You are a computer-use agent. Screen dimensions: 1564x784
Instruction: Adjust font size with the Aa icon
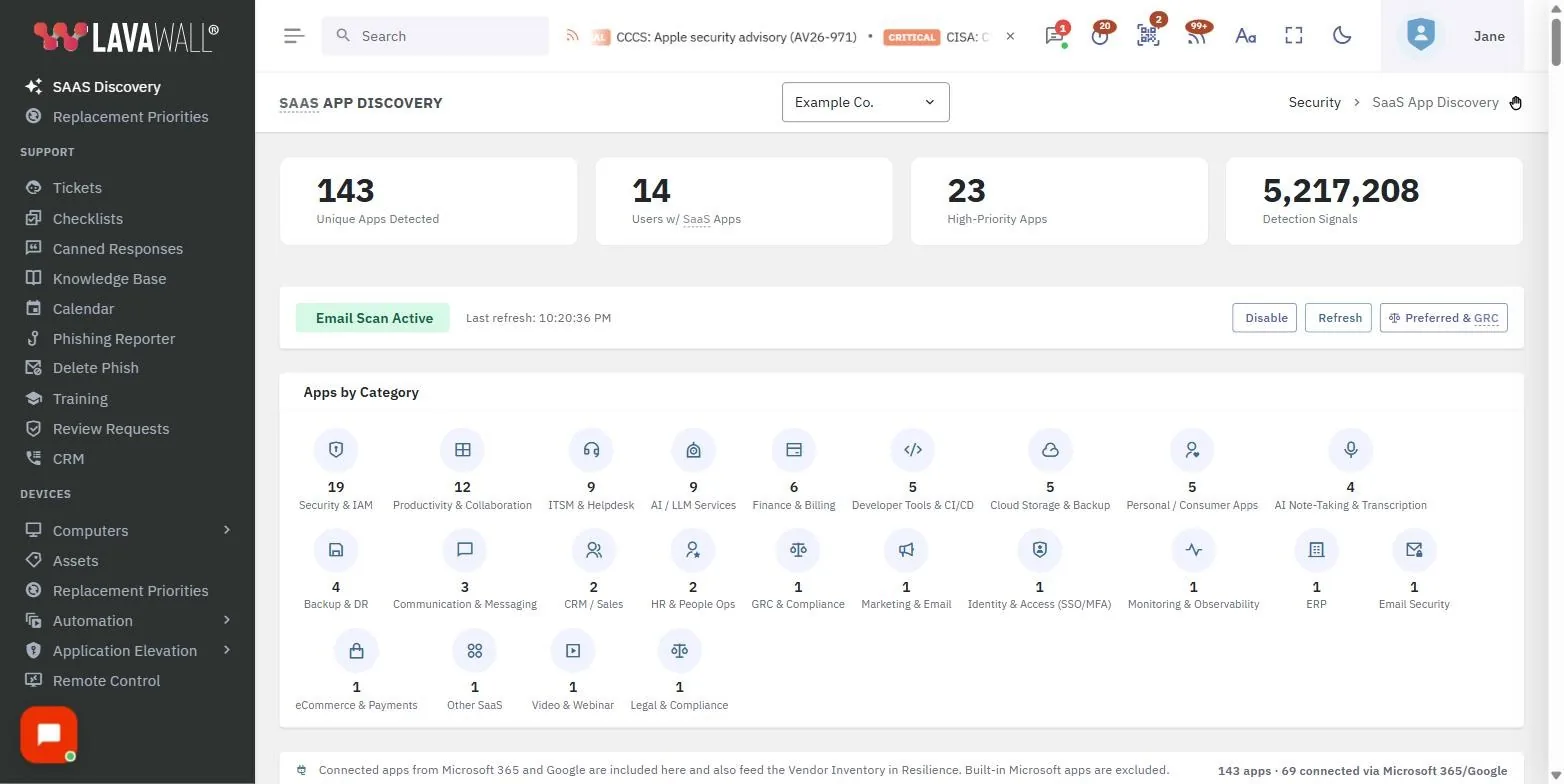(x=1245, y=36)
